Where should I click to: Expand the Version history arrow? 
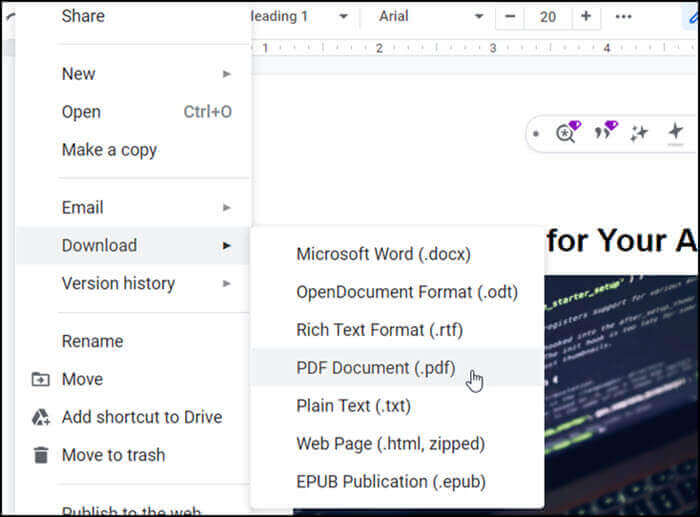tap(227, 284)
